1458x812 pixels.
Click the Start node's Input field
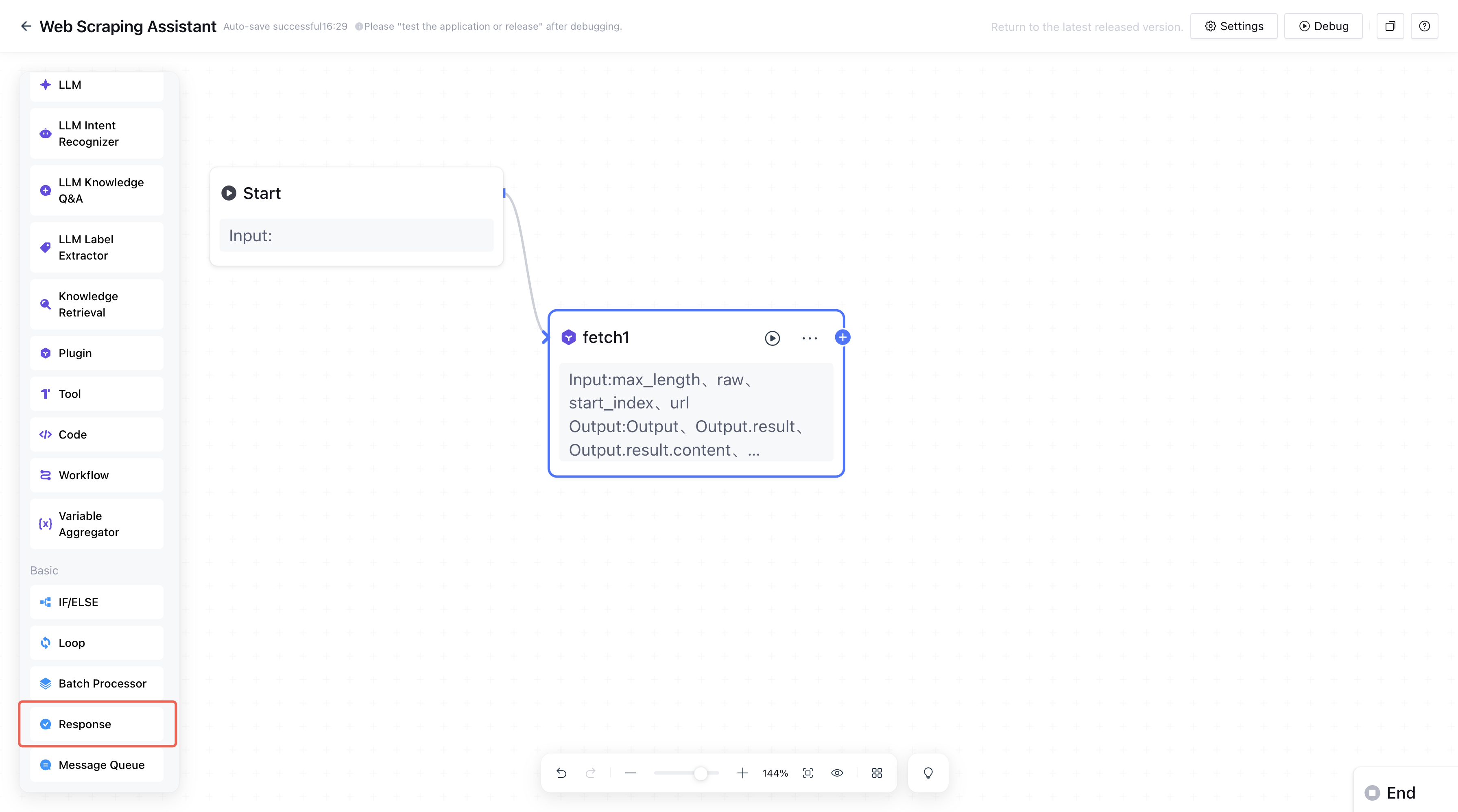click(357, 236)
